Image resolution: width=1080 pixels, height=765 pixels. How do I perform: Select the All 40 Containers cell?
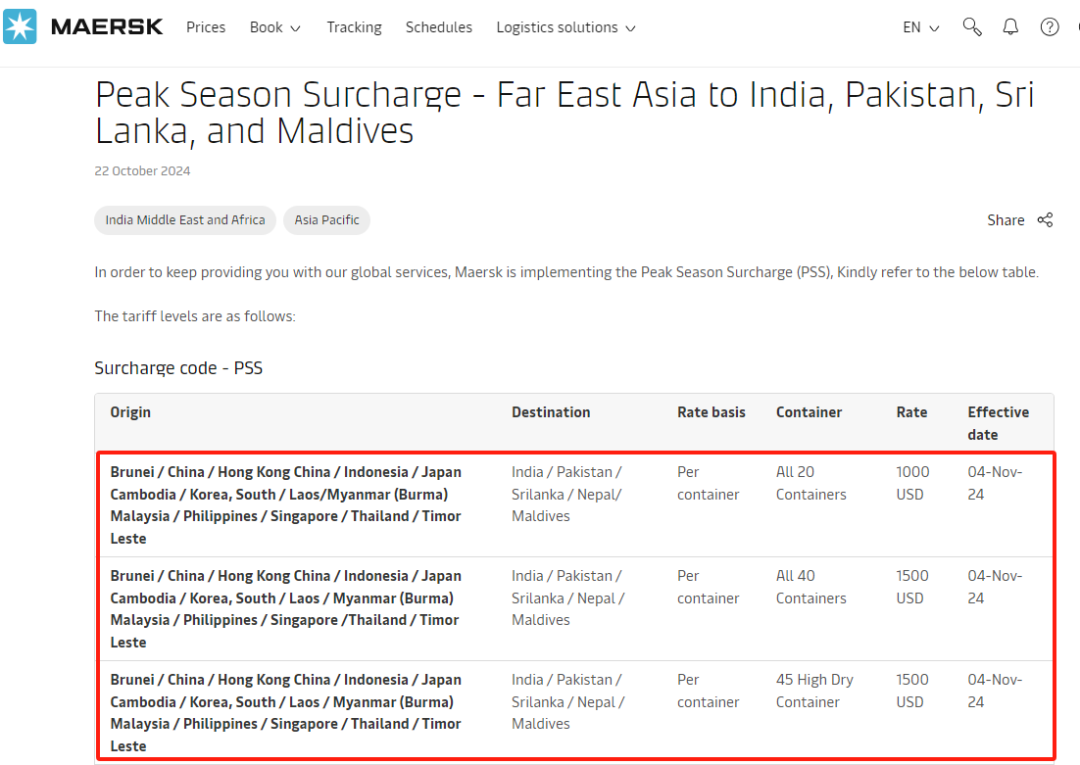click(811, 587)
